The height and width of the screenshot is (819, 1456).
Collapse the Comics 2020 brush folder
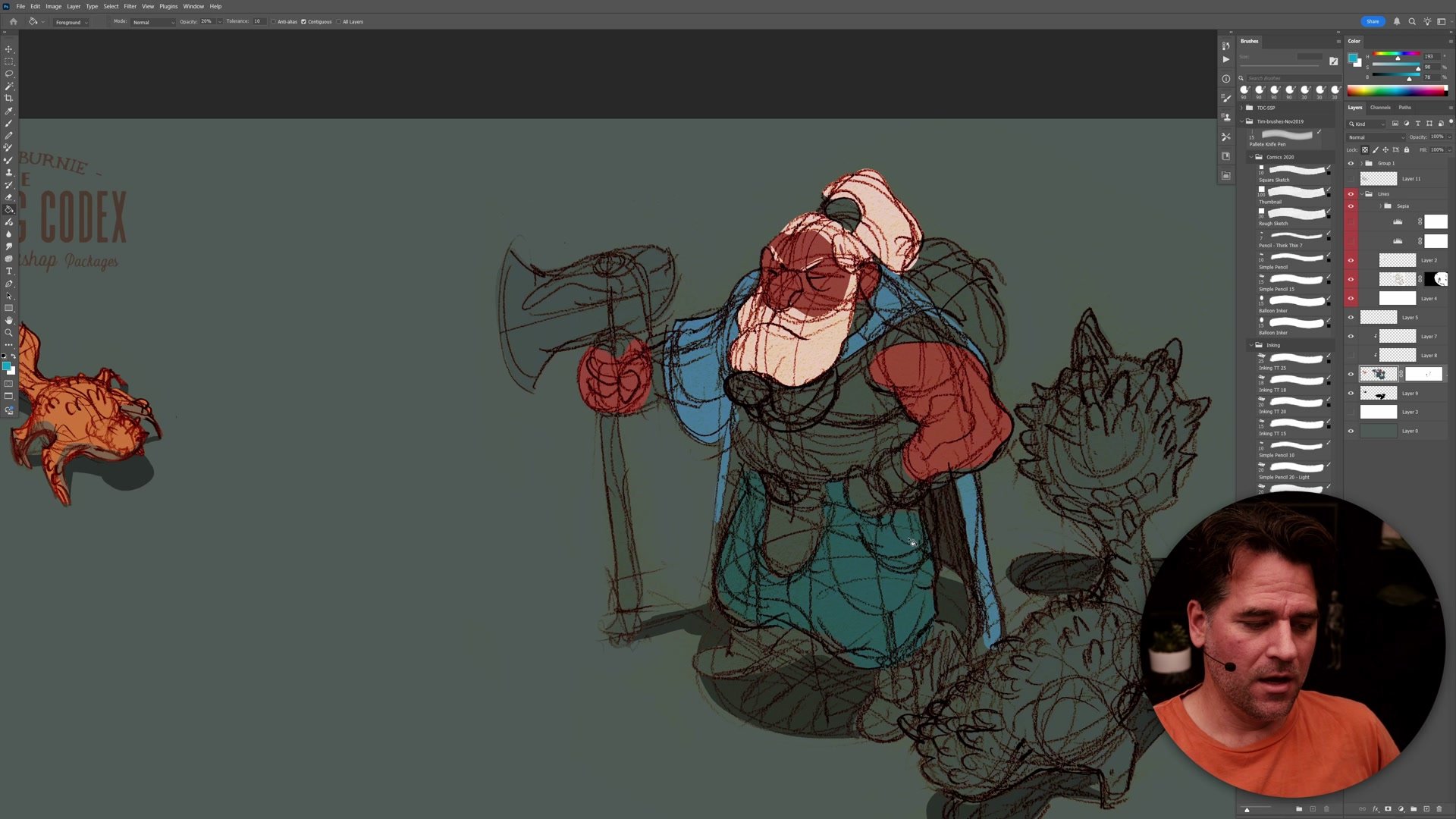[1251, 157]
